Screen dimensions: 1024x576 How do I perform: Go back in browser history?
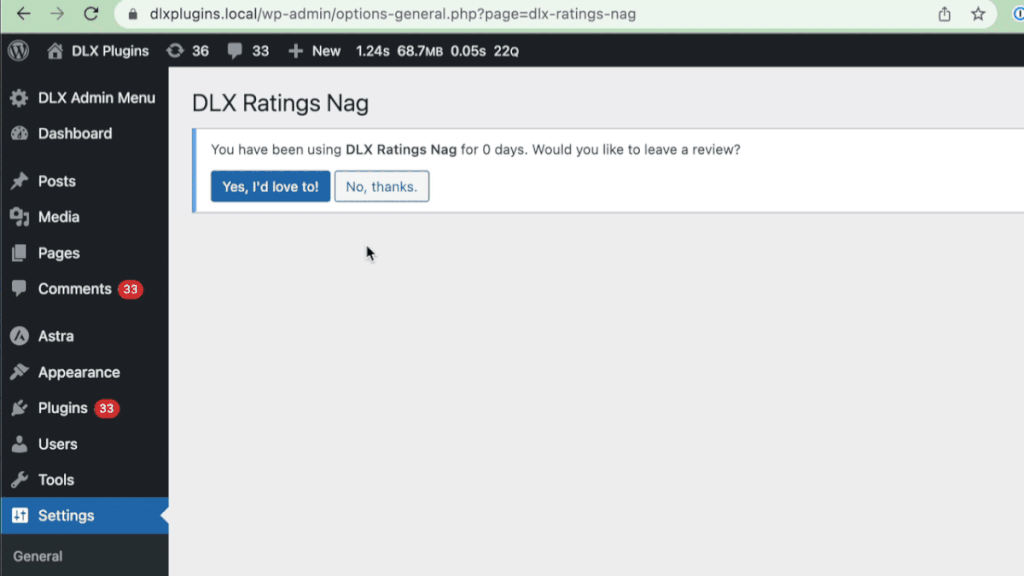click(24, 14)
